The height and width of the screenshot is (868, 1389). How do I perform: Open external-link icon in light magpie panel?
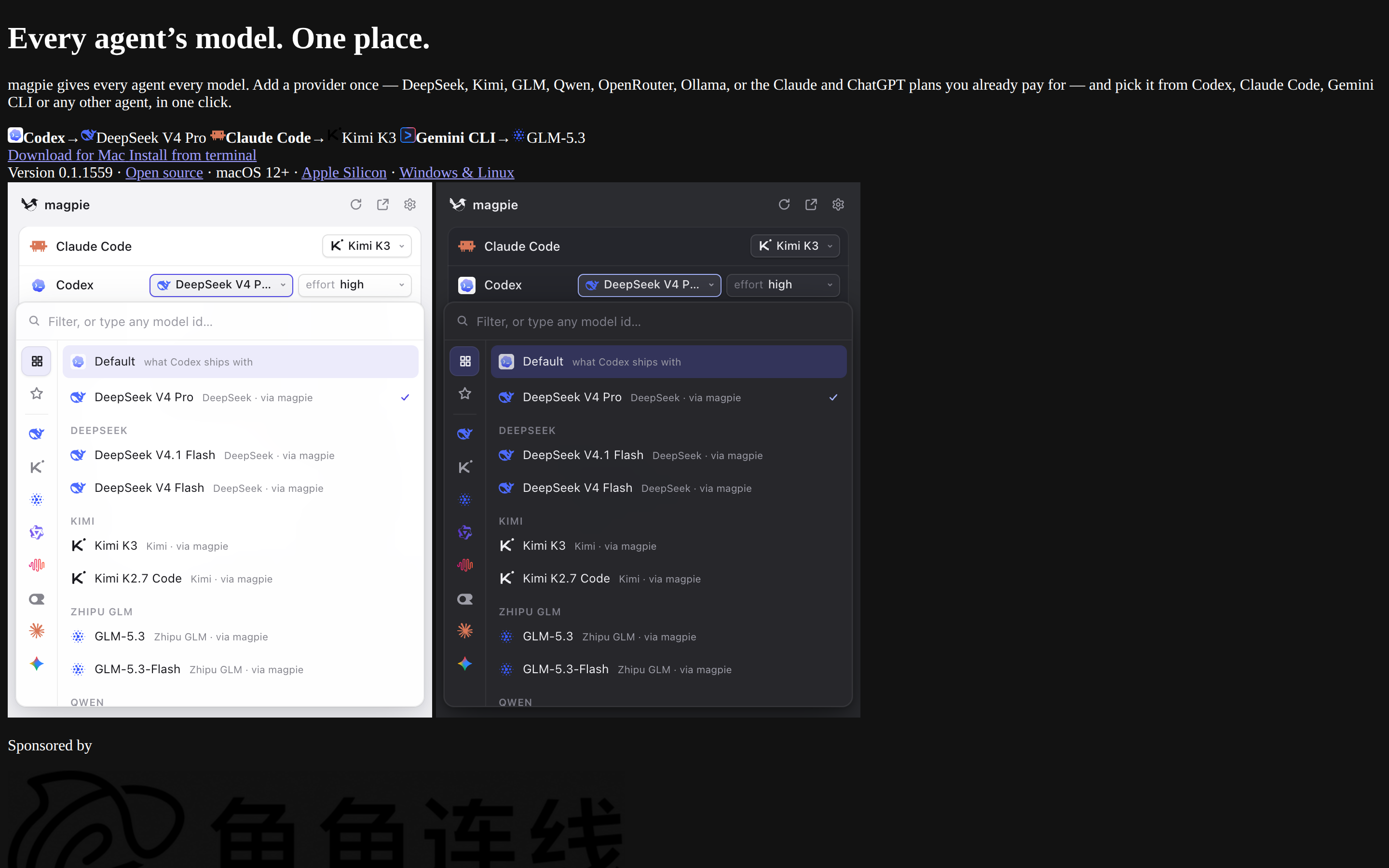point(383,205)
